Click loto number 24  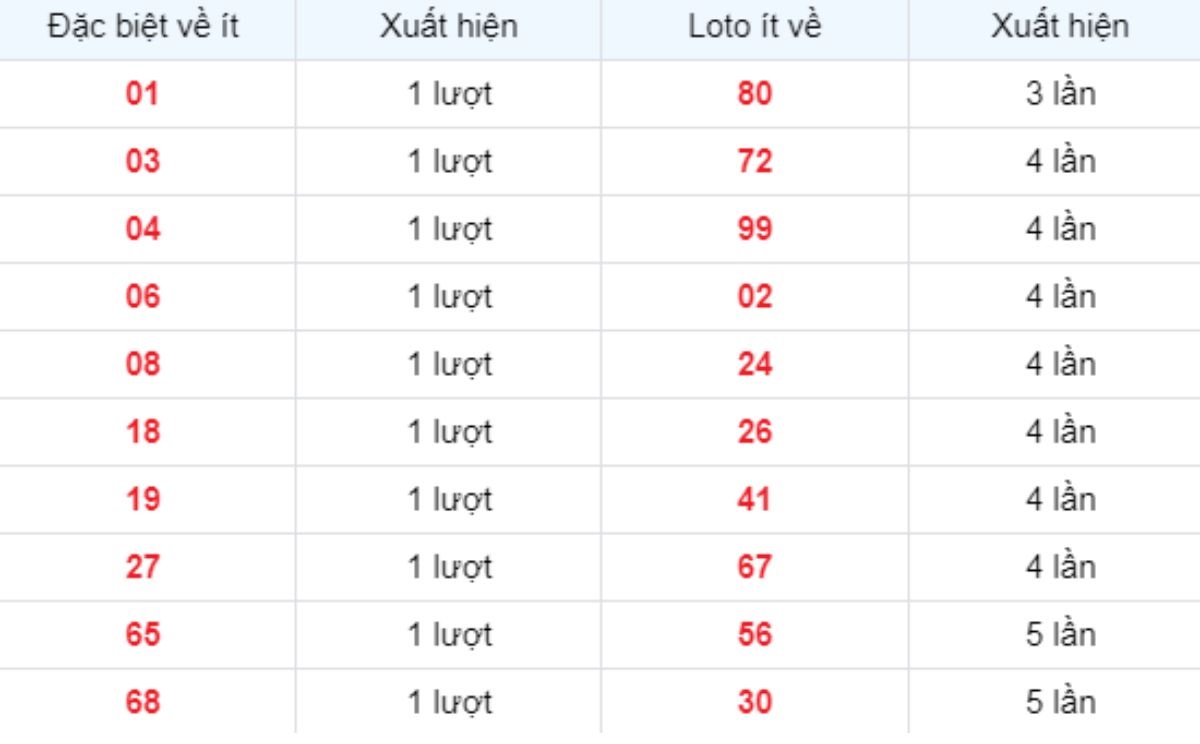tap(755, 364)
